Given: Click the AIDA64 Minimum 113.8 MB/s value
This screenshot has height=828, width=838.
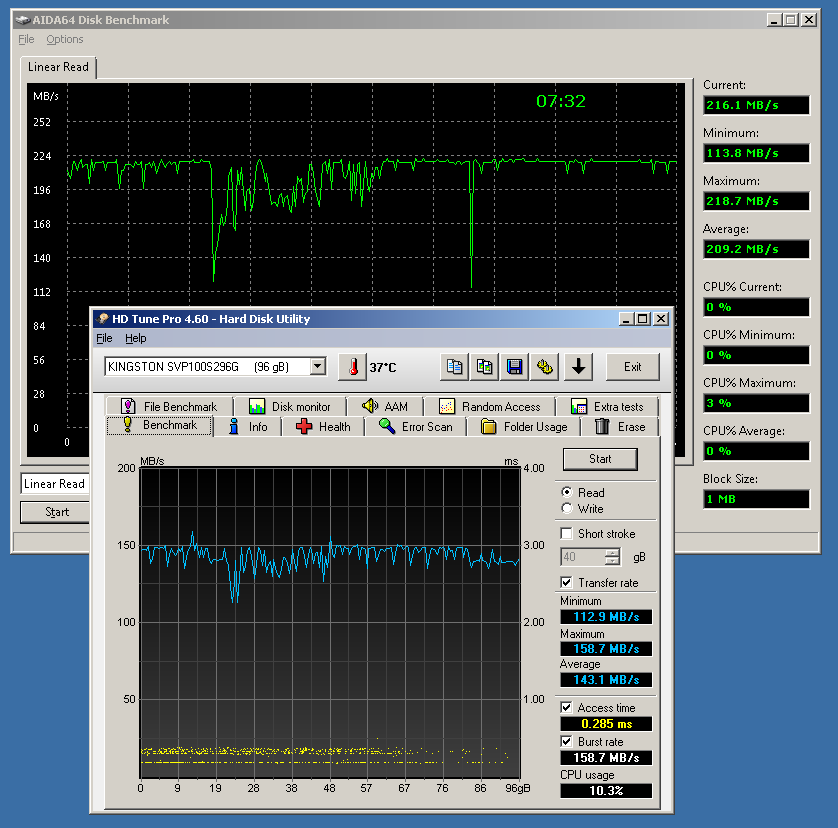Looking at the screenshot, I should (x=756, y=153).
